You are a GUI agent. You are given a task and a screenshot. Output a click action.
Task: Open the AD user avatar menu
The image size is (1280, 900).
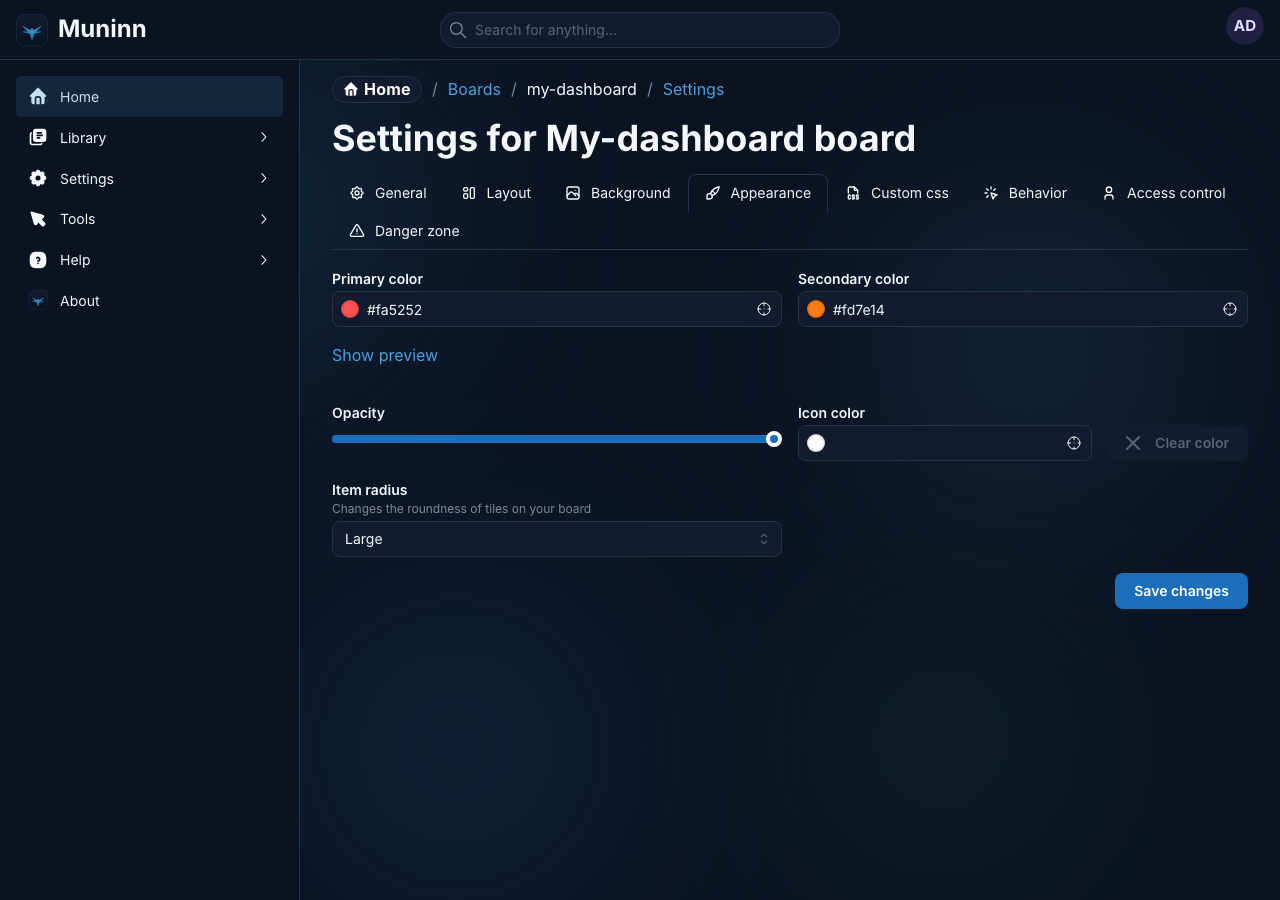(1245, 26)
